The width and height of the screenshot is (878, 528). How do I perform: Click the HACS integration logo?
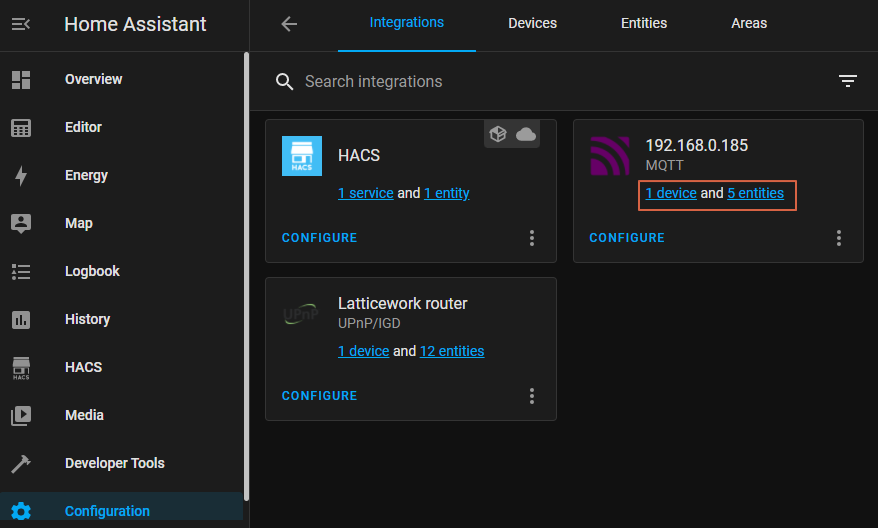pos(302,156)
